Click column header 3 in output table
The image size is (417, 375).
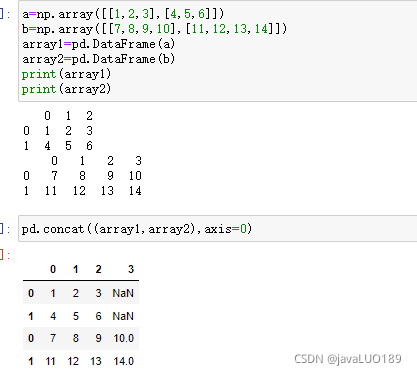click(131, 269)
